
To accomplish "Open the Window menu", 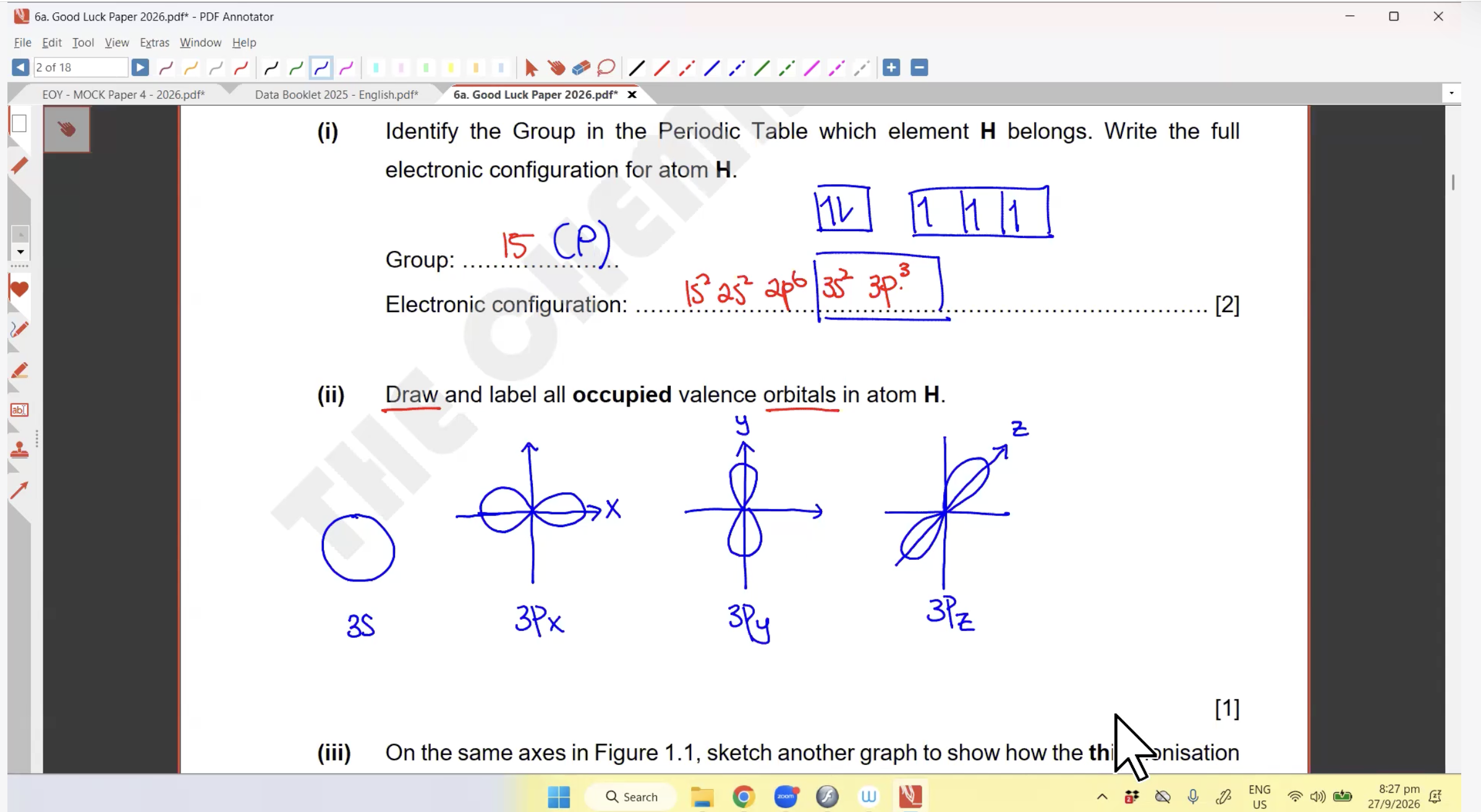I will [x=200, y=42].
